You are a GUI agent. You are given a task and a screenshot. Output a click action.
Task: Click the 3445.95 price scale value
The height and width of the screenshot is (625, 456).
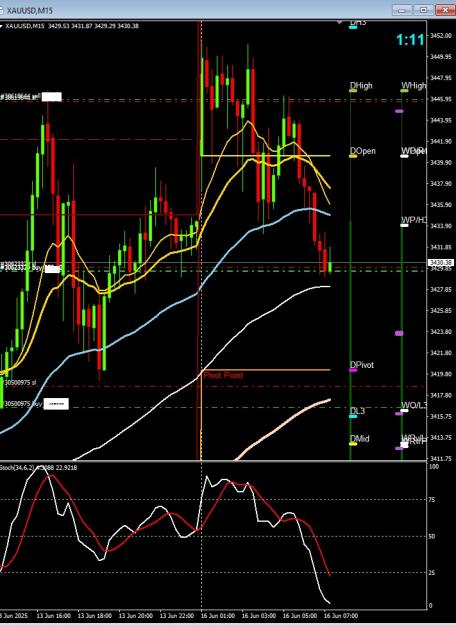[x=441, y=99]
